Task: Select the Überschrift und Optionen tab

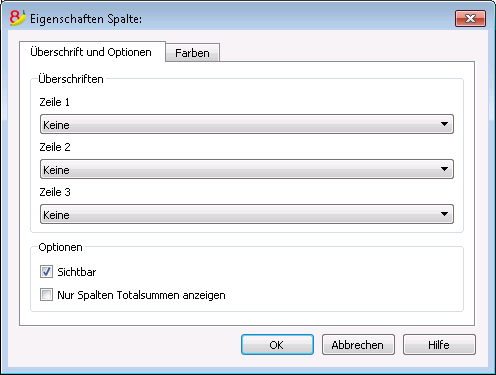Action: click(92, 52)
